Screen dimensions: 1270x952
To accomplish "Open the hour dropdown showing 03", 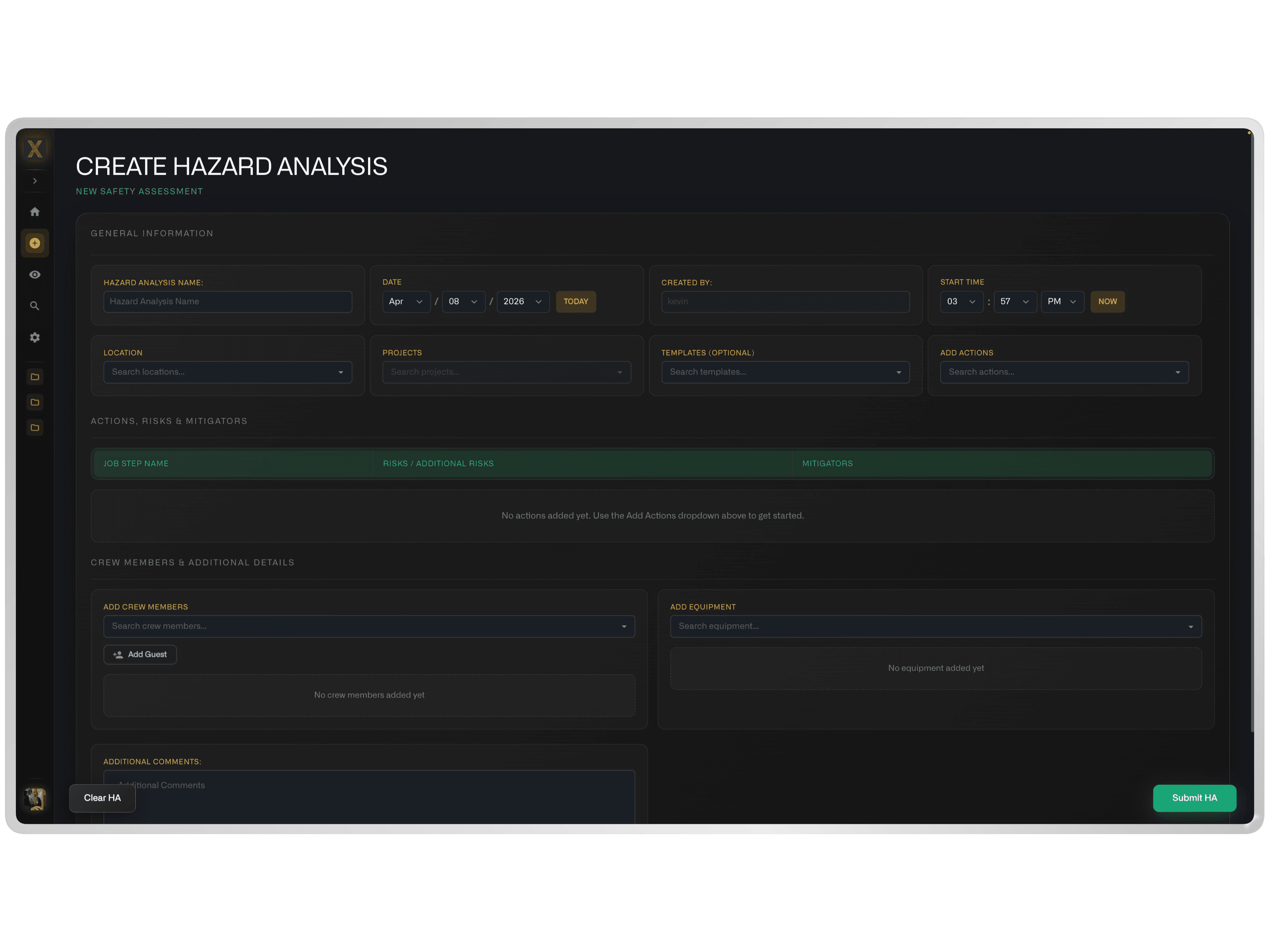I will pyautogui.click(x=962, y=302).
